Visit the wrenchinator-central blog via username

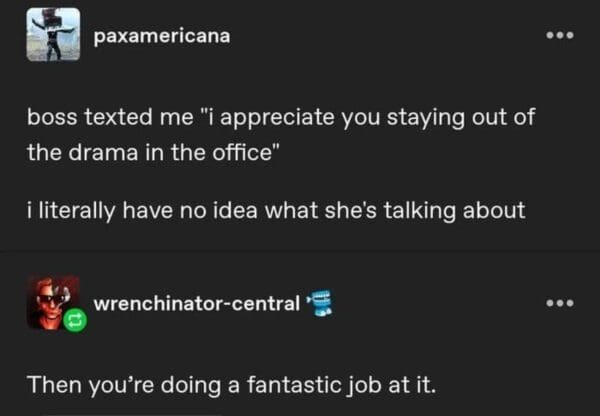[x=196, y=303]
